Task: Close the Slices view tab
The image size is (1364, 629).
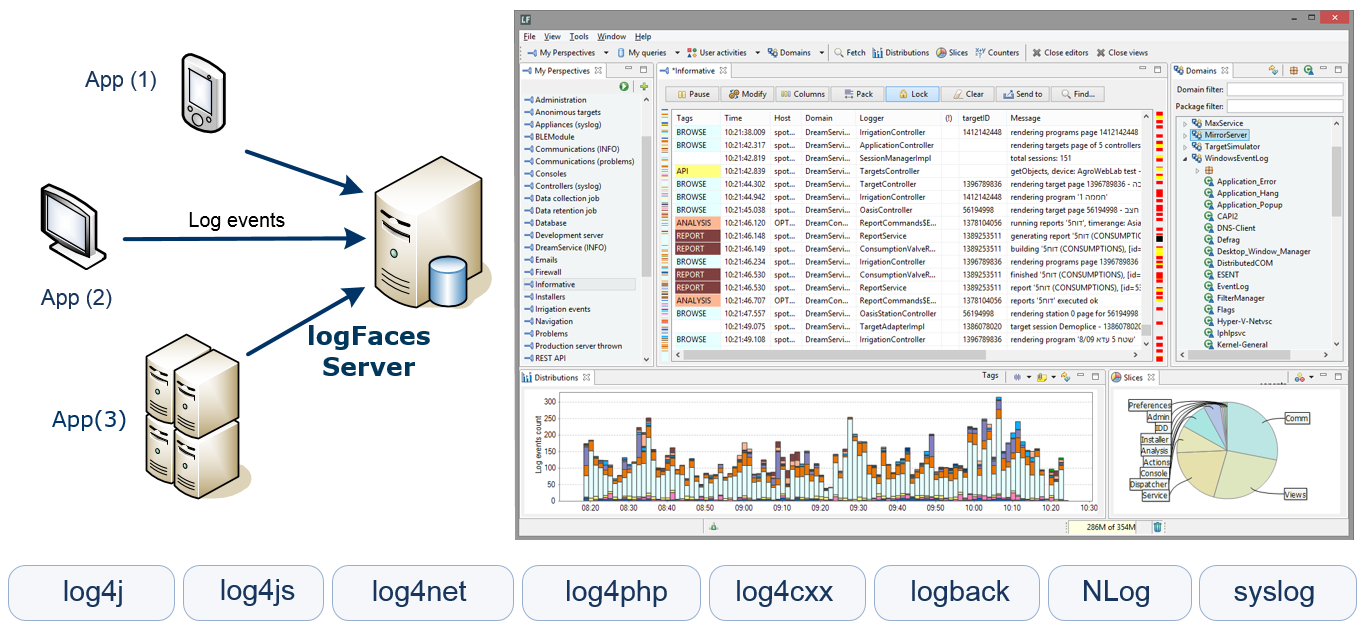Action: click(x=1152, y=378)
